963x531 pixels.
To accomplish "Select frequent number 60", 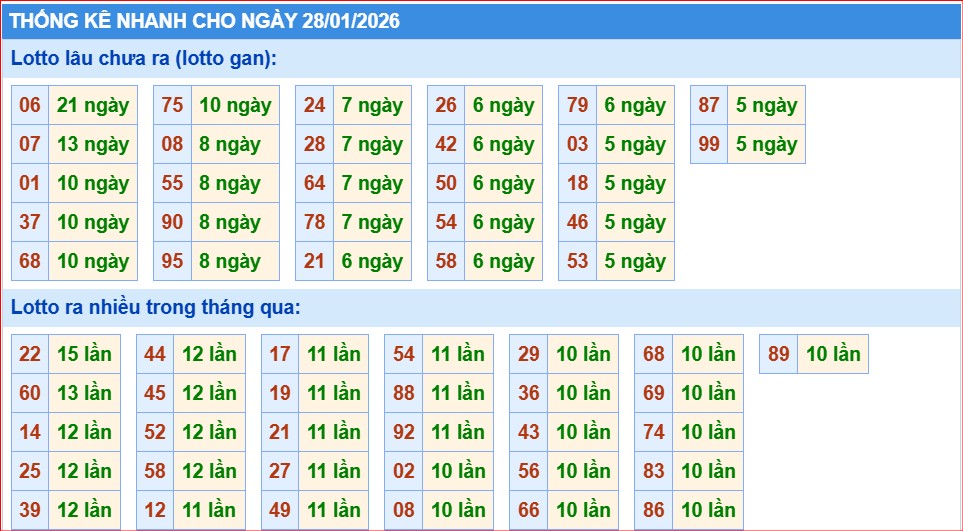I will click(29, 393).
